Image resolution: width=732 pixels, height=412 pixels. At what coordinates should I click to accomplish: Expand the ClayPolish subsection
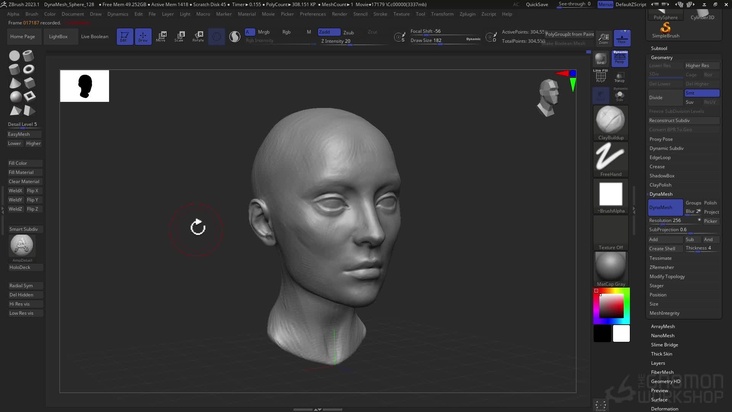[x=660, y=185]
